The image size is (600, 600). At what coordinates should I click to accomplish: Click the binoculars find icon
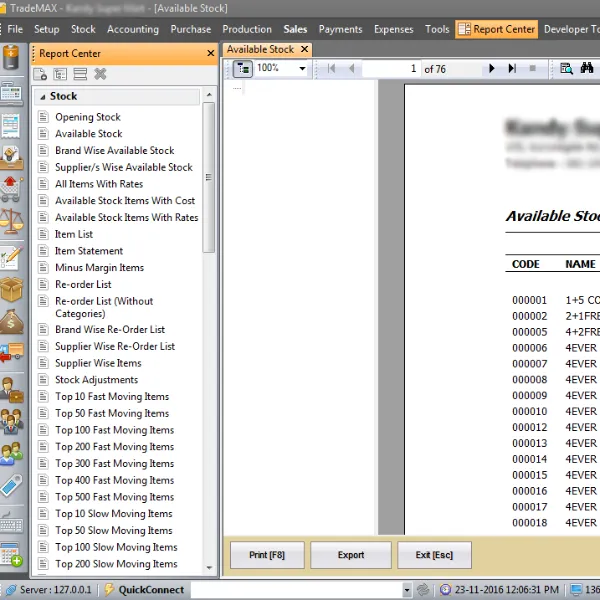pyautogui.click(x=587, y=68)
